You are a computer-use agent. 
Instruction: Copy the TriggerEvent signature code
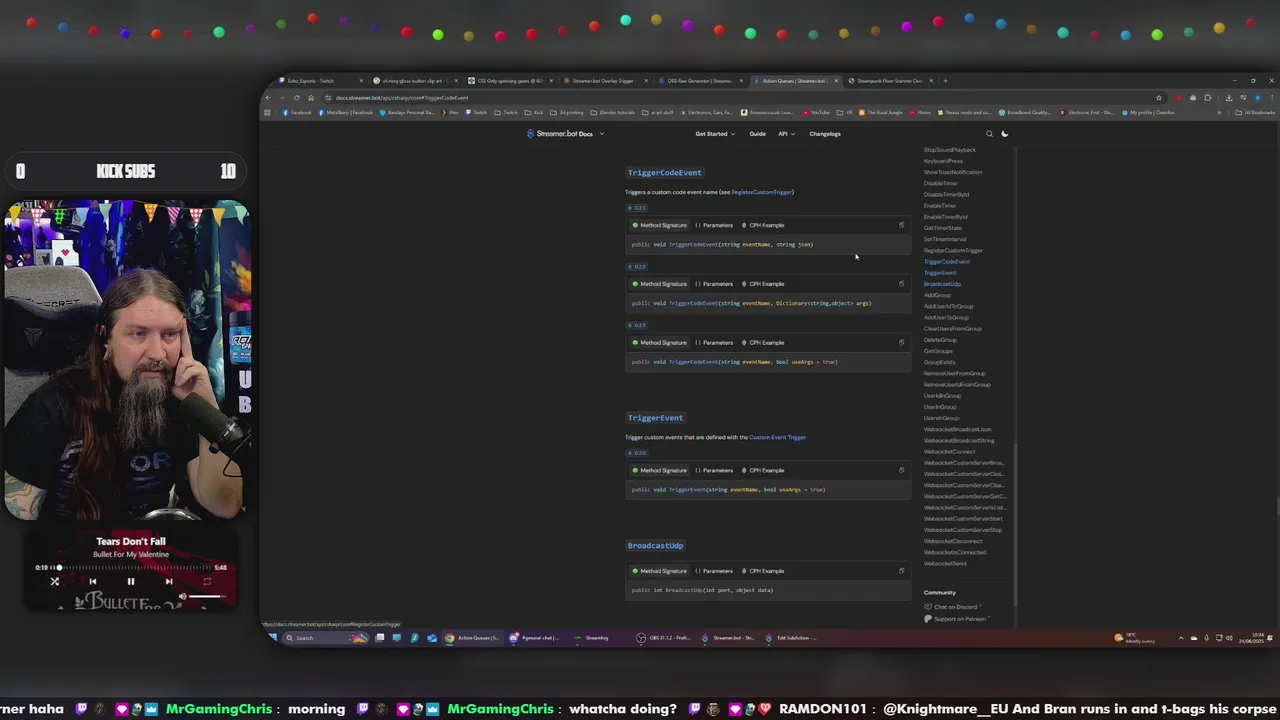(901, 470)
